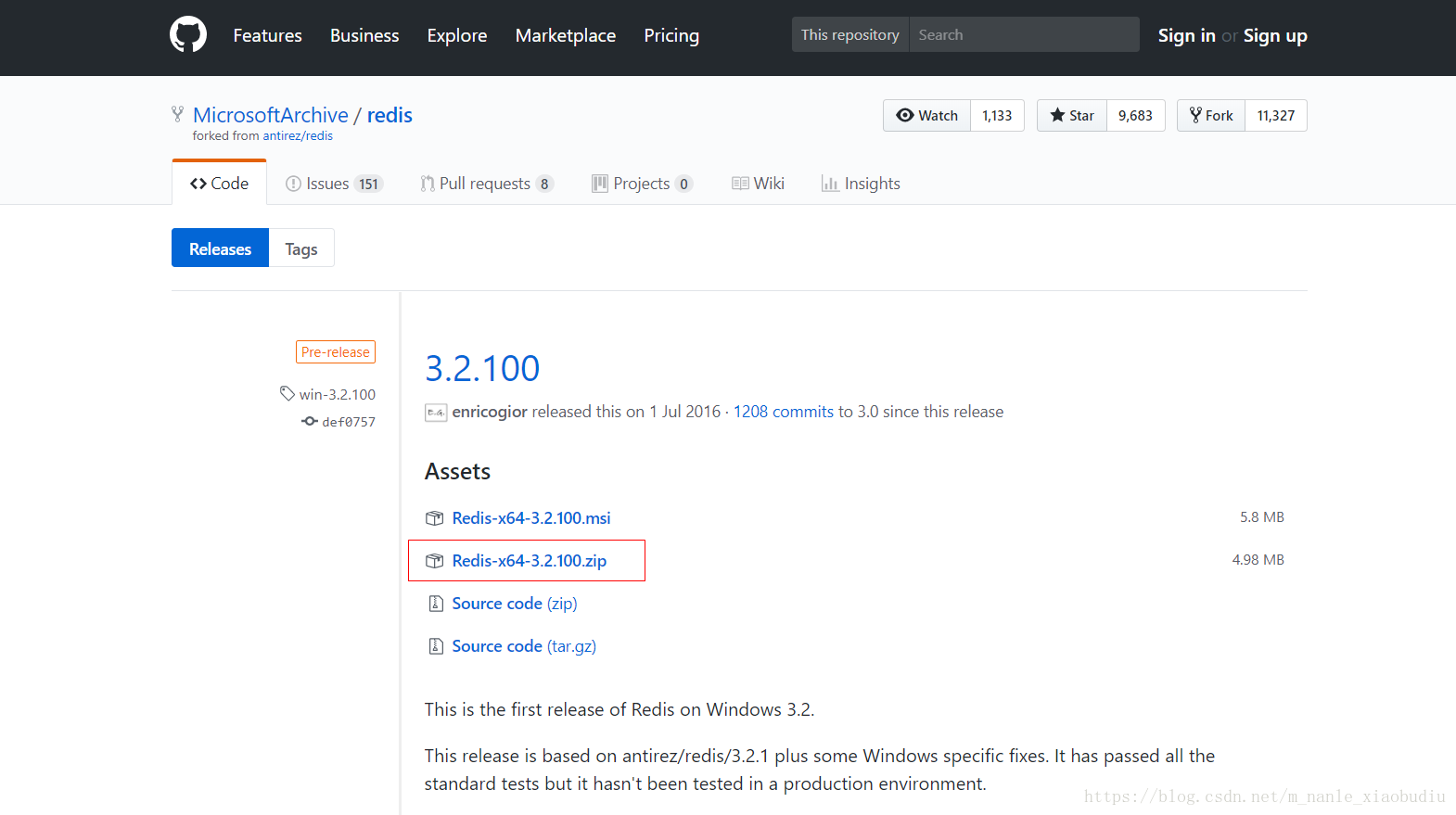The width and height of the screenshot is (1456, 815).
Task: Open the 1,133 watchers count
Action: pyautogui.click(x=997, y=115)
